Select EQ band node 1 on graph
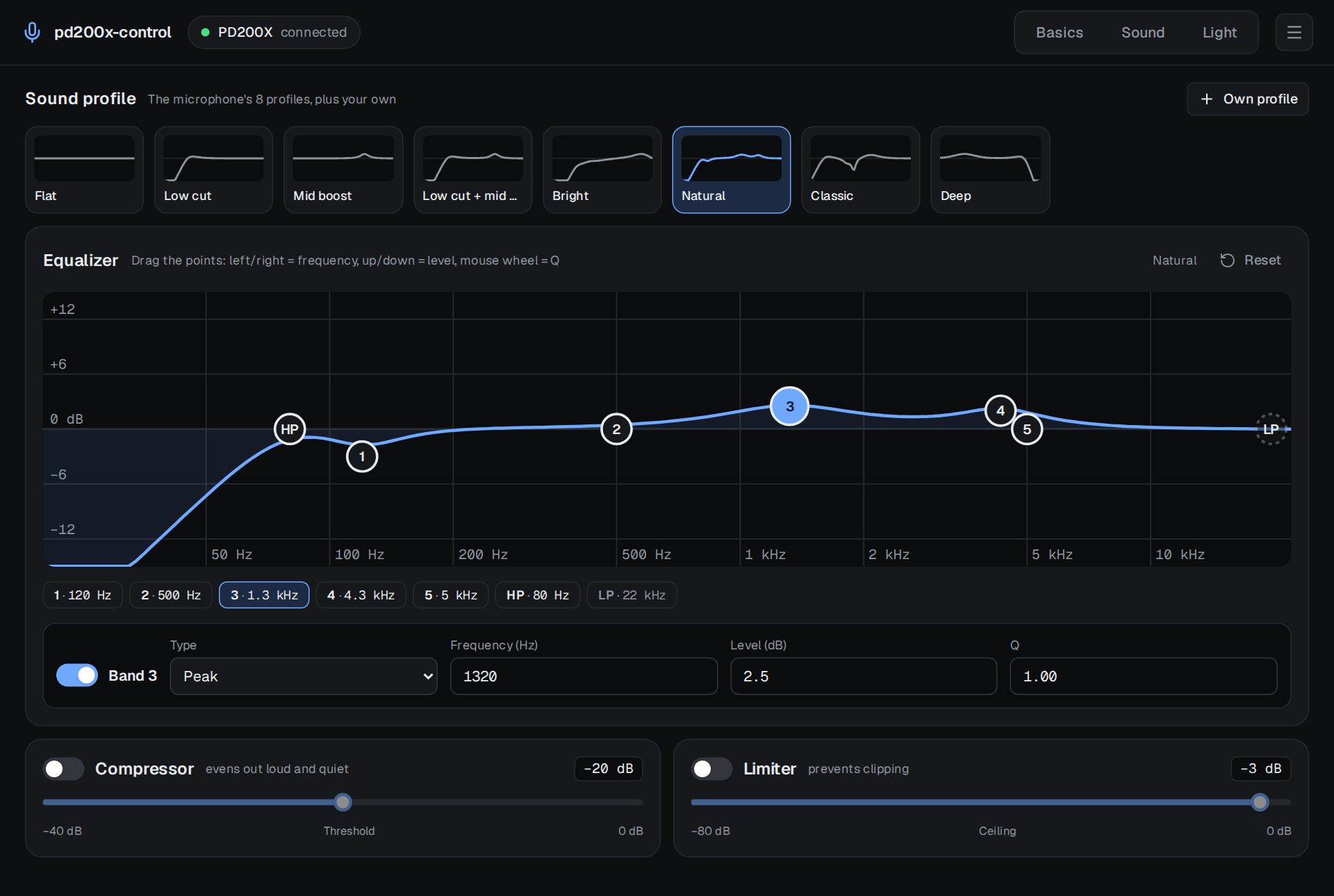Viewport: 1334px width, 896px height. point(362,456)
